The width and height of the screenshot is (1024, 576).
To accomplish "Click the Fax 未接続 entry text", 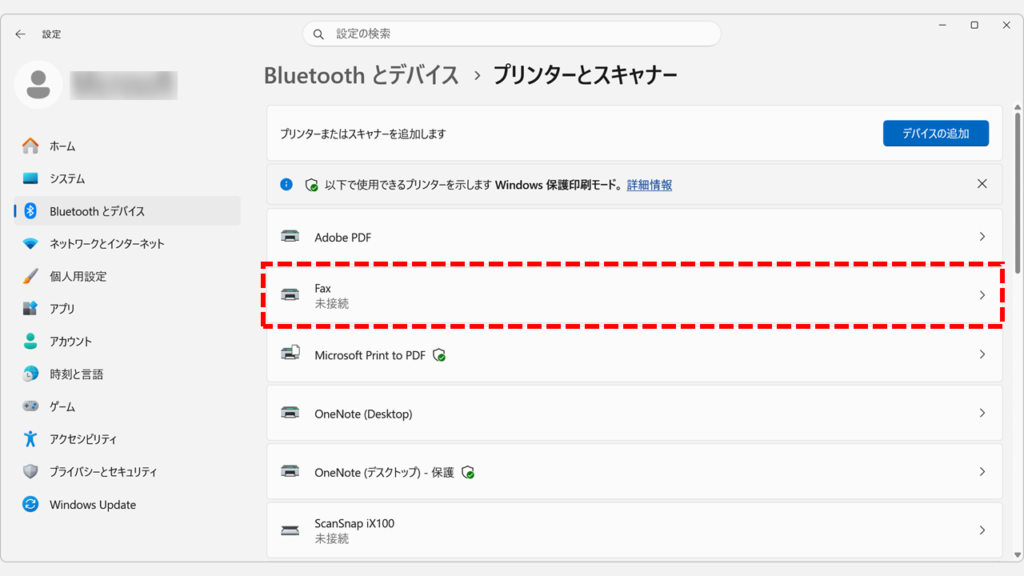I will [x=332, y=295].
